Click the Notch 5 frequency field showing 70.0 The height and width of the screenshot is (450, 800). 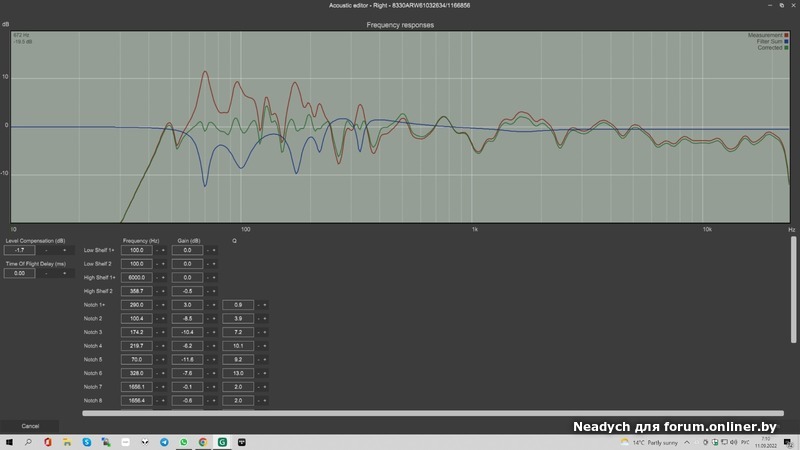click(x=137, y=360)
